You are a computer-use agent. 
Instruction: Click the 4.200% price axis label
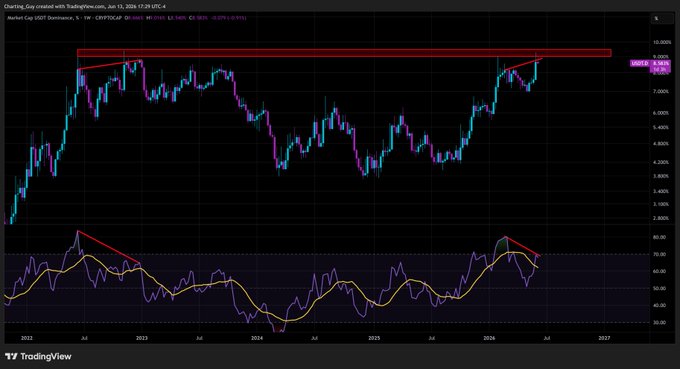point(661,162)
